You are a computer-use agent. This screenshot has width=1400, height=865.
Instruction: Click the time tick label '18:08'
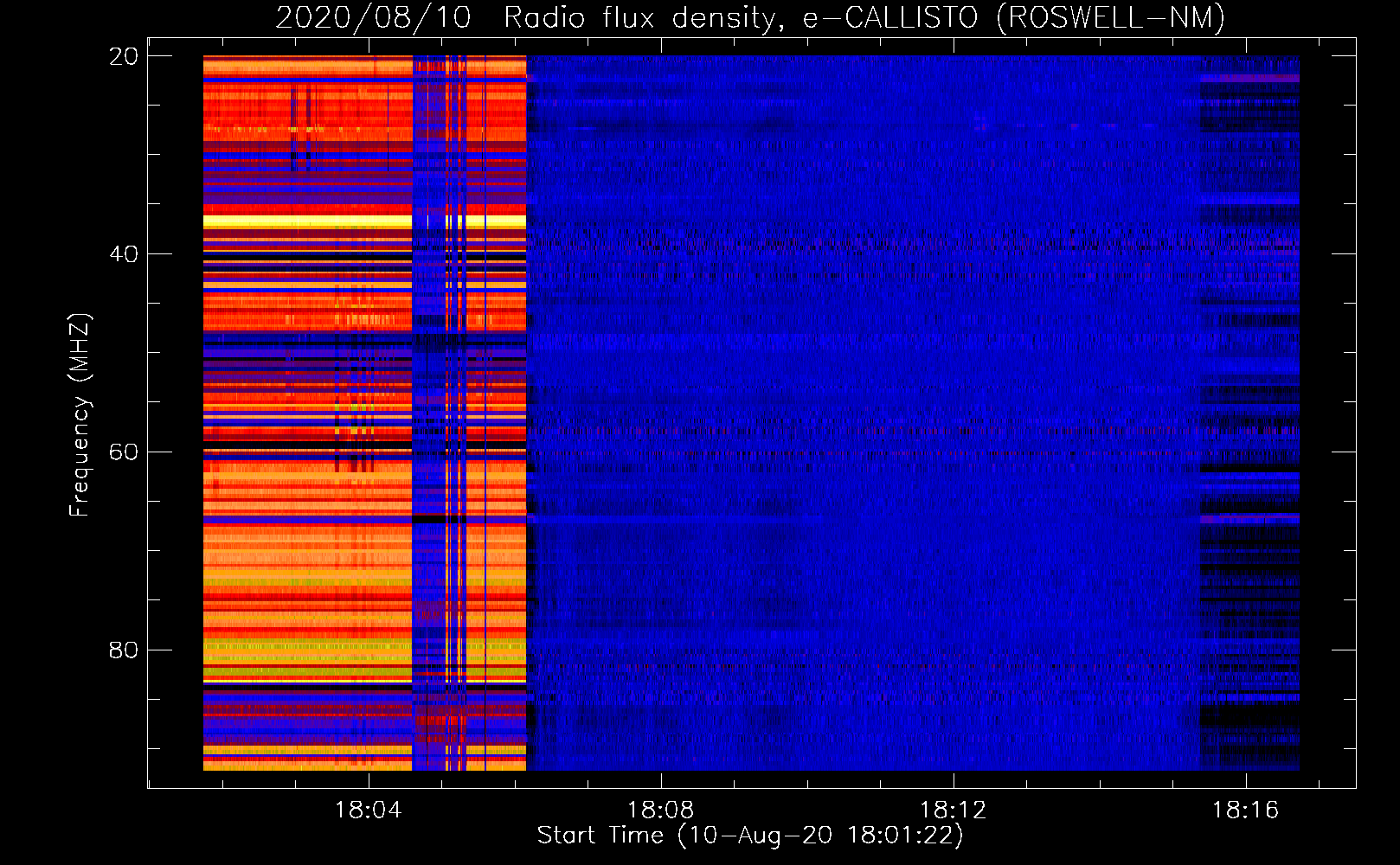(x=661, y=810)
